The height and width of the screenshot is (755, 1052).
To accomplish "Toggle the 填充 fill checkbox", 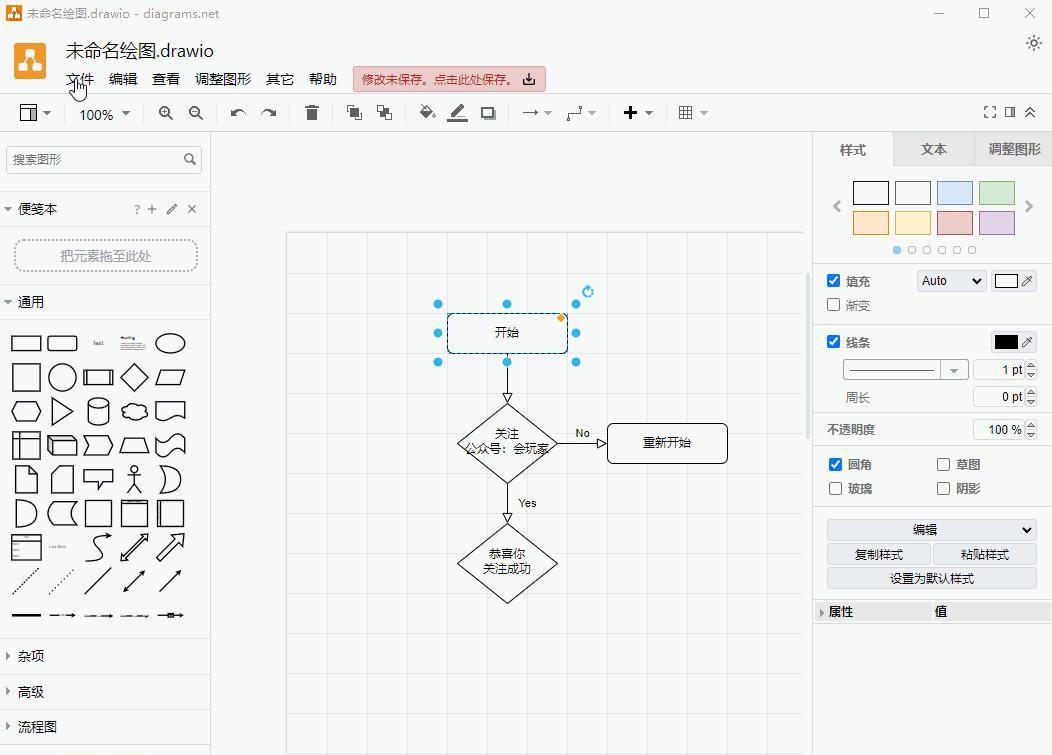I will tap(833, 281).
